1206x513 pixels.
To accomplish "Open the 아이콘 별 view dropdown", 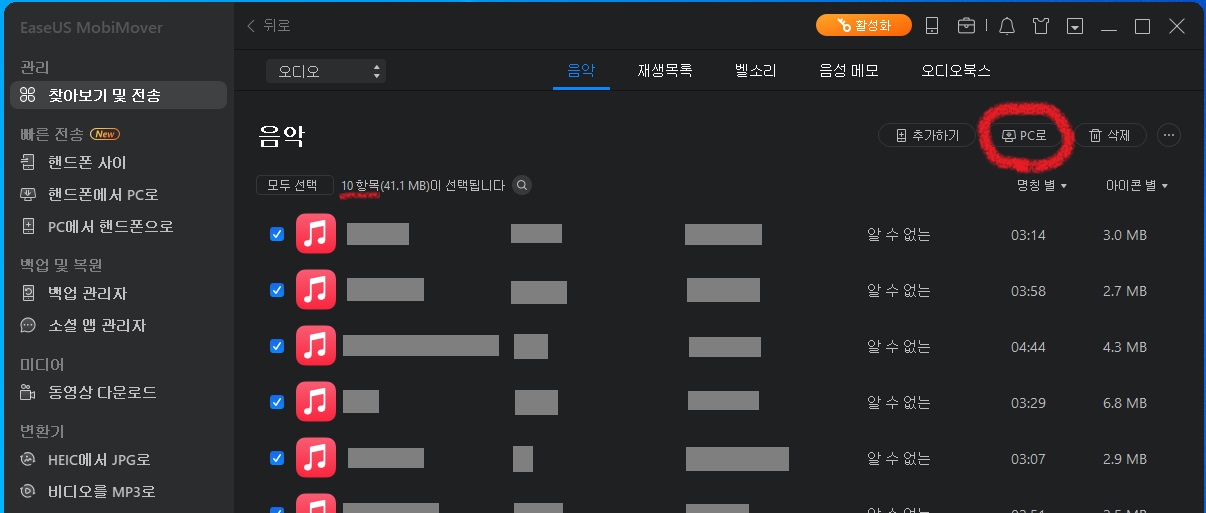I will tap(1138, 186).
